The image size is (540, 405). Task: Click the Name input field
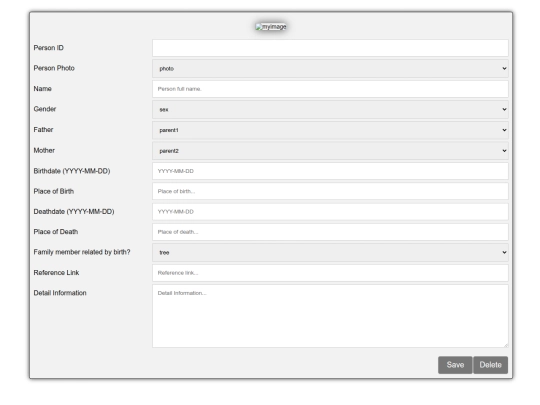pos(330,89)
